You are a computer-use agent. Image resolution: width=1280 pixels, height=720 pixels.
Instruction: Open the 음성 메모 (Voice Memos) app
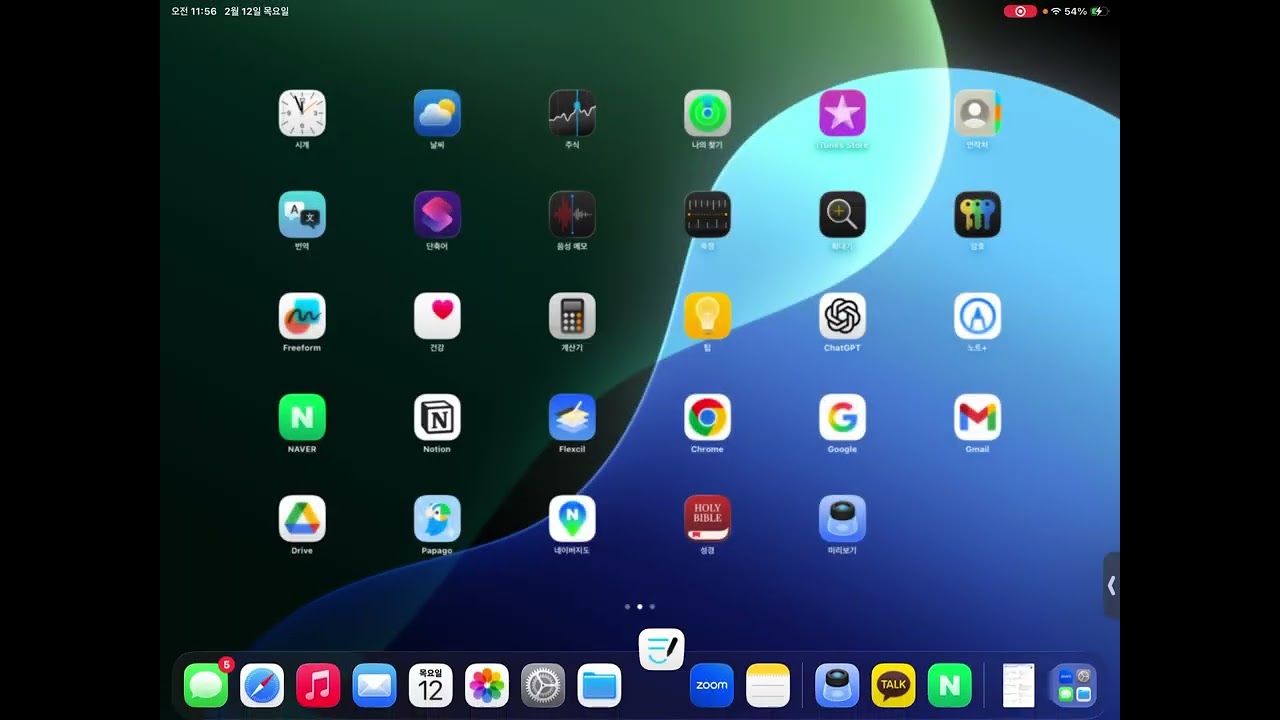click(572, 214)
